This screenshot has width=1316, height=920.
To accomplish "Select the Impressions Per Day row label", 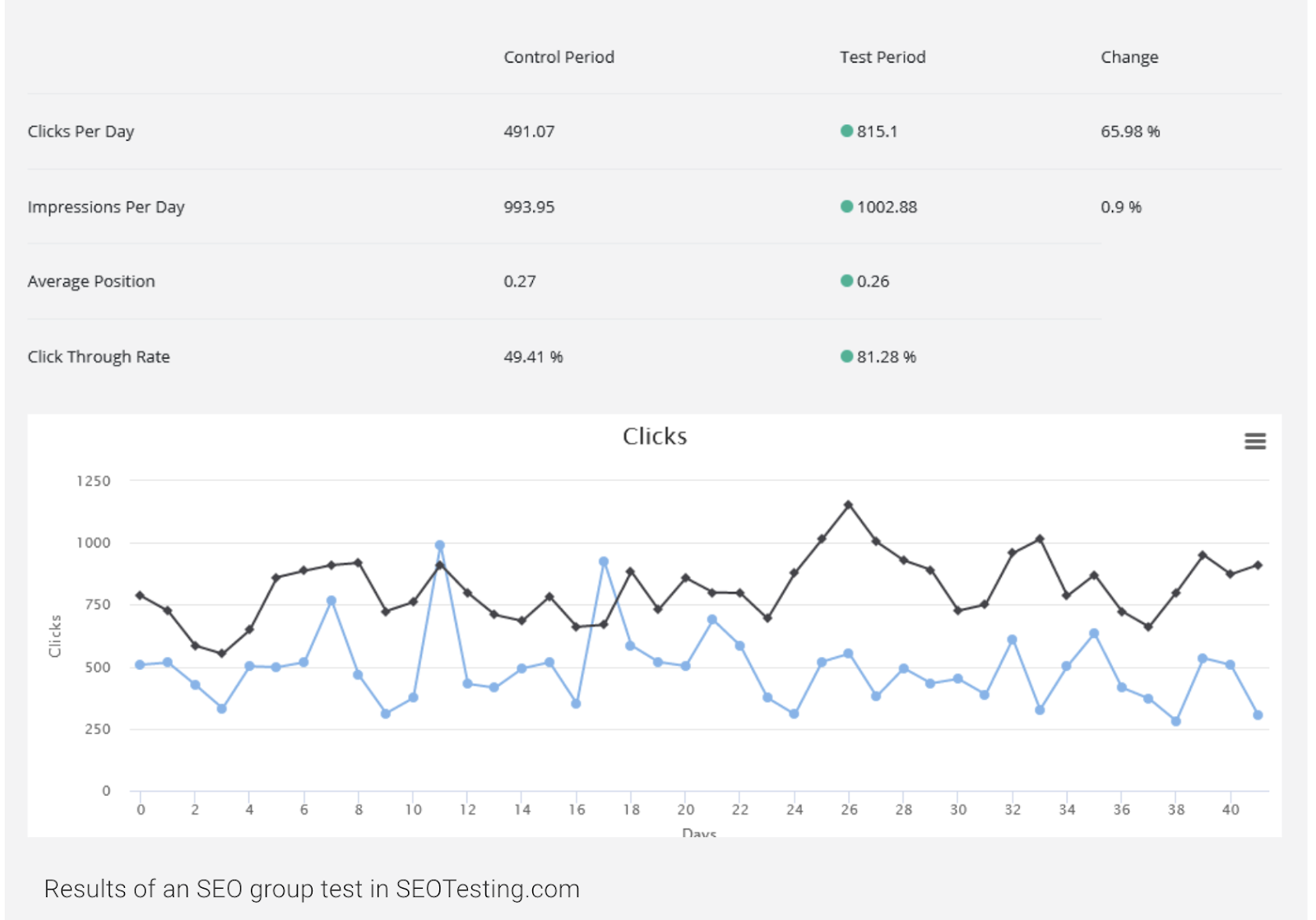I will point(106,207).
